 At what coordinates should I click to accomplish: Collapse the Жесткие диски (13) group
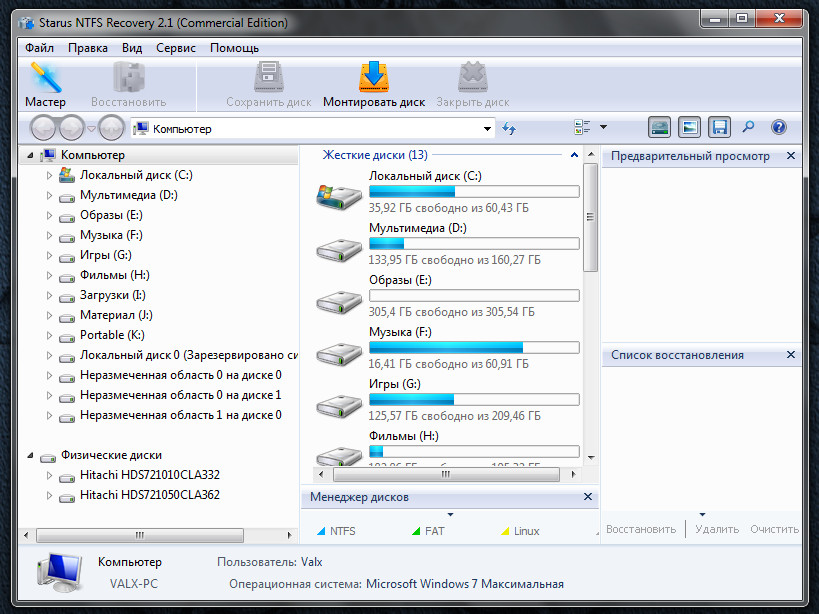(574, 155)
